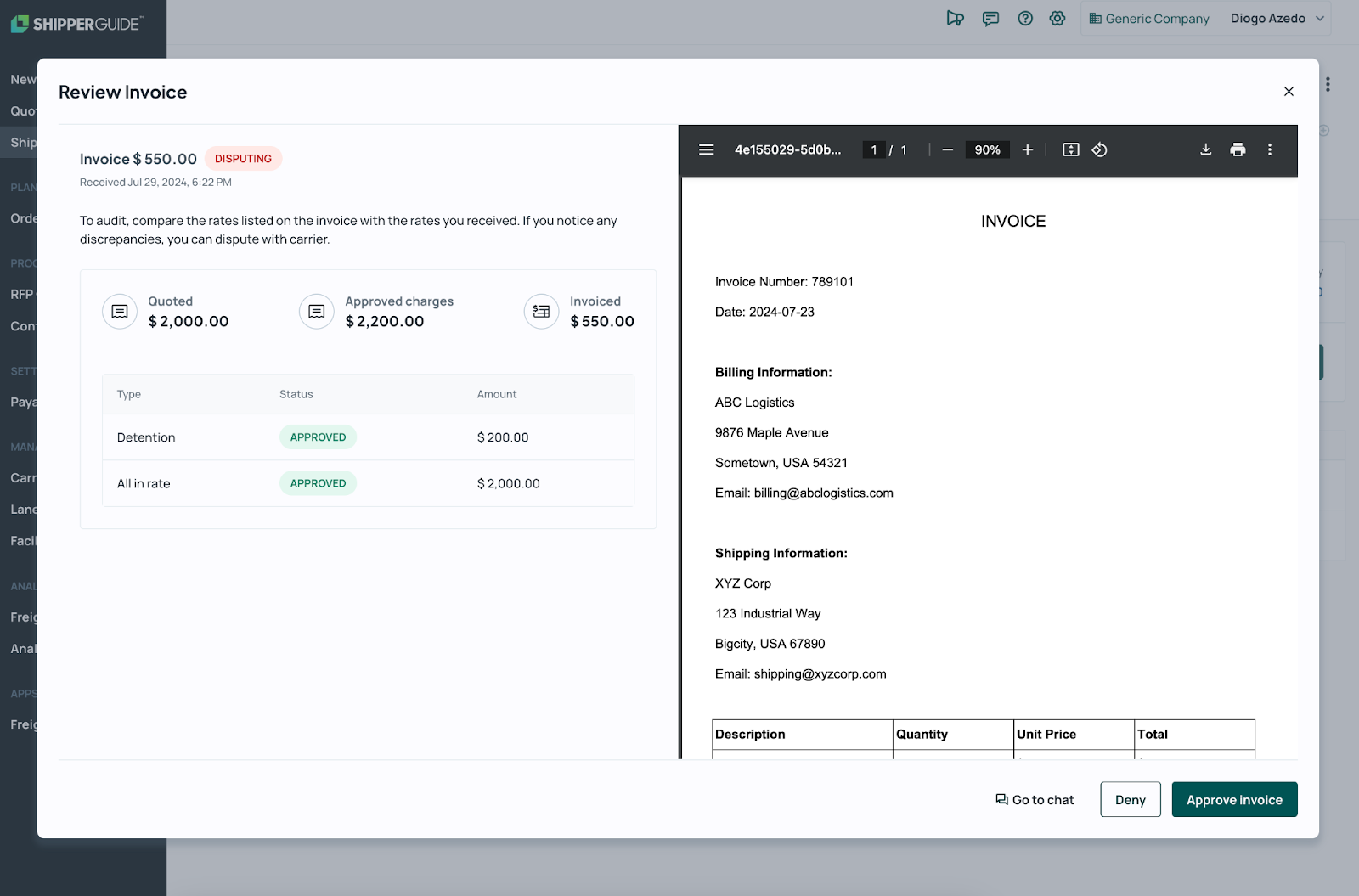Image resolution: width=1359 pixels, height=896 pixels.
Task: Click the Amount column header
Action: pyautogui.click(x=497, y=394)
